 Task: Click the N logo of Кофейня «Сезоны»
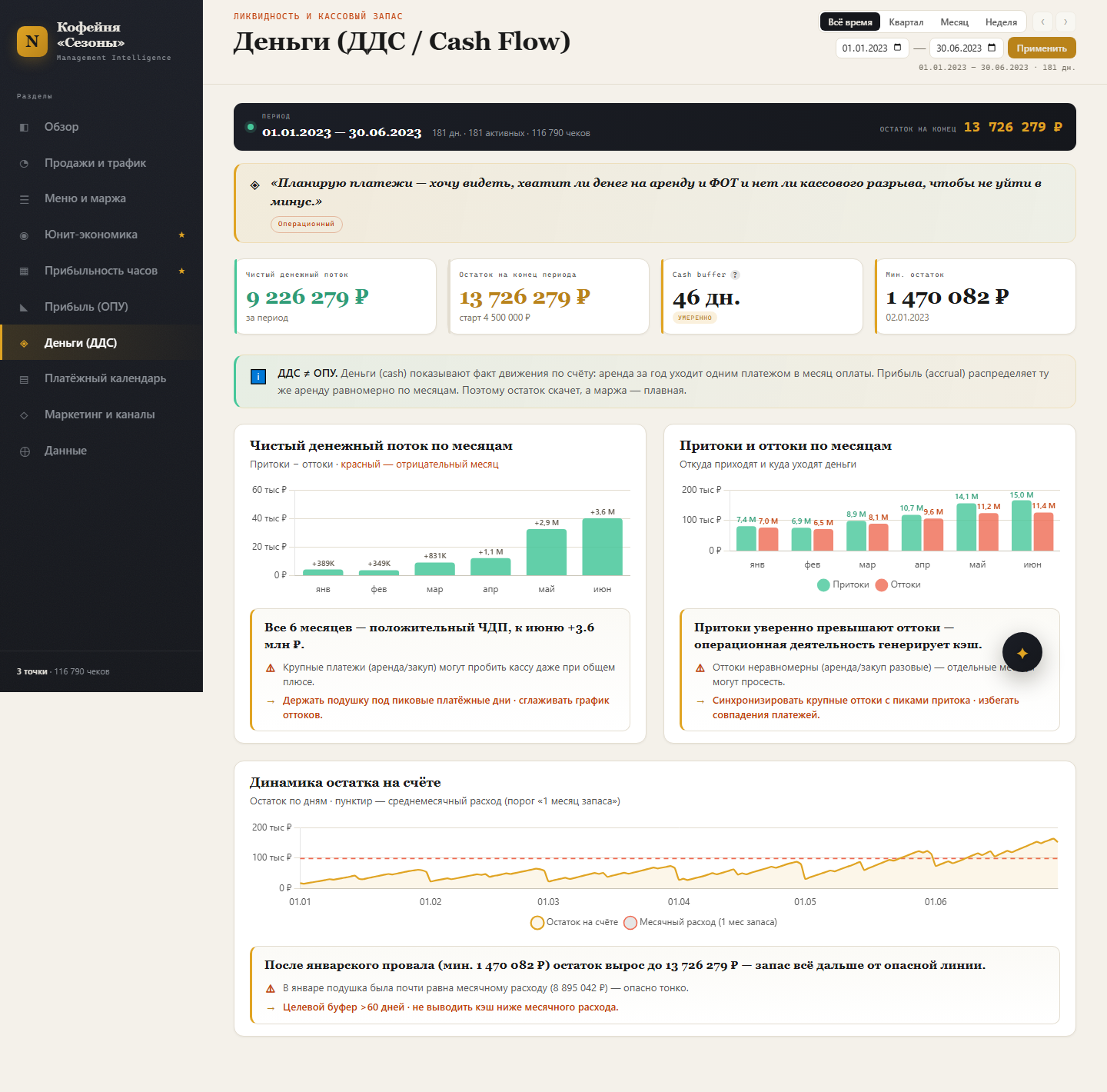(x=32, y=42)
